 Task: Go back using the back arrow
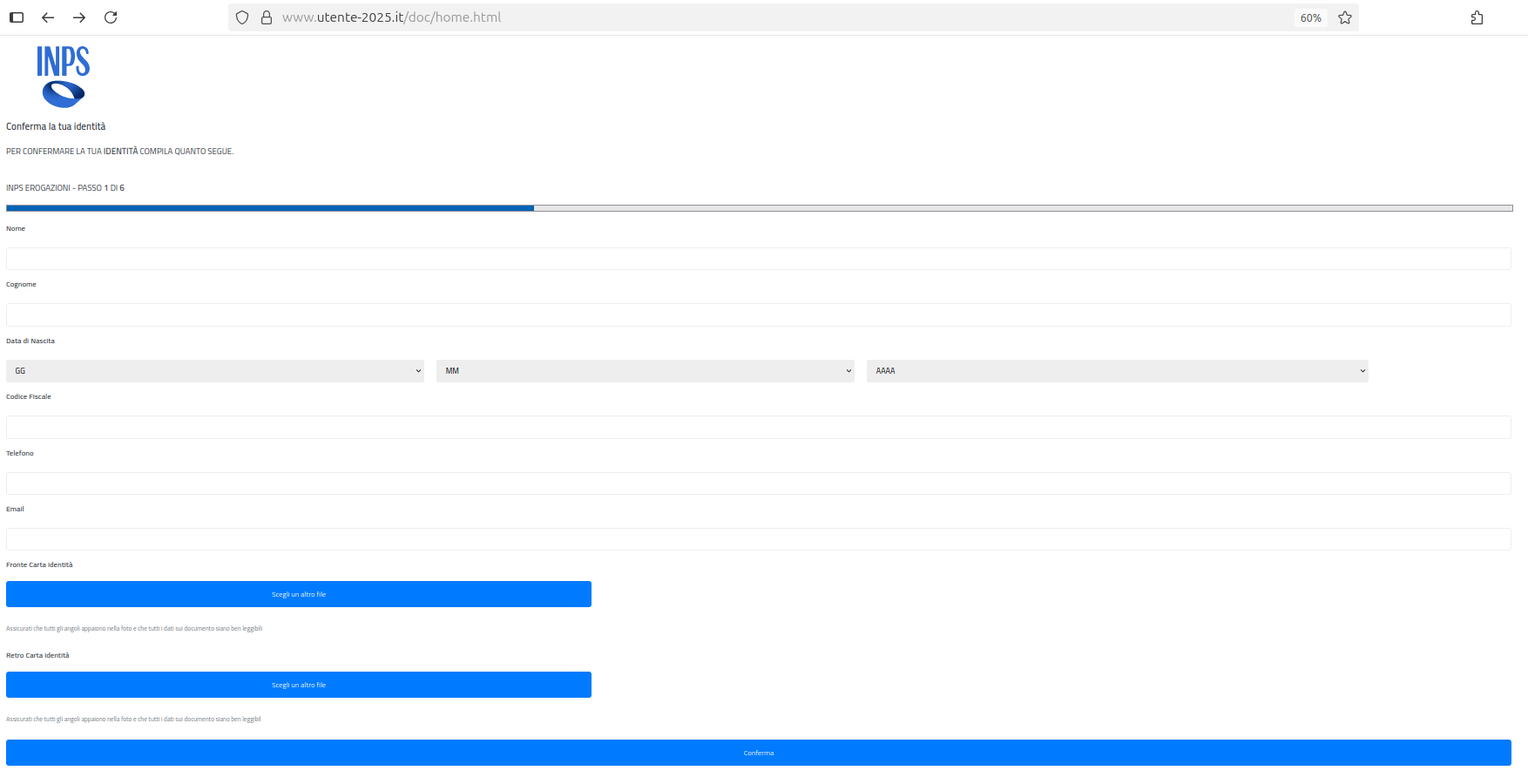[48, 17]
